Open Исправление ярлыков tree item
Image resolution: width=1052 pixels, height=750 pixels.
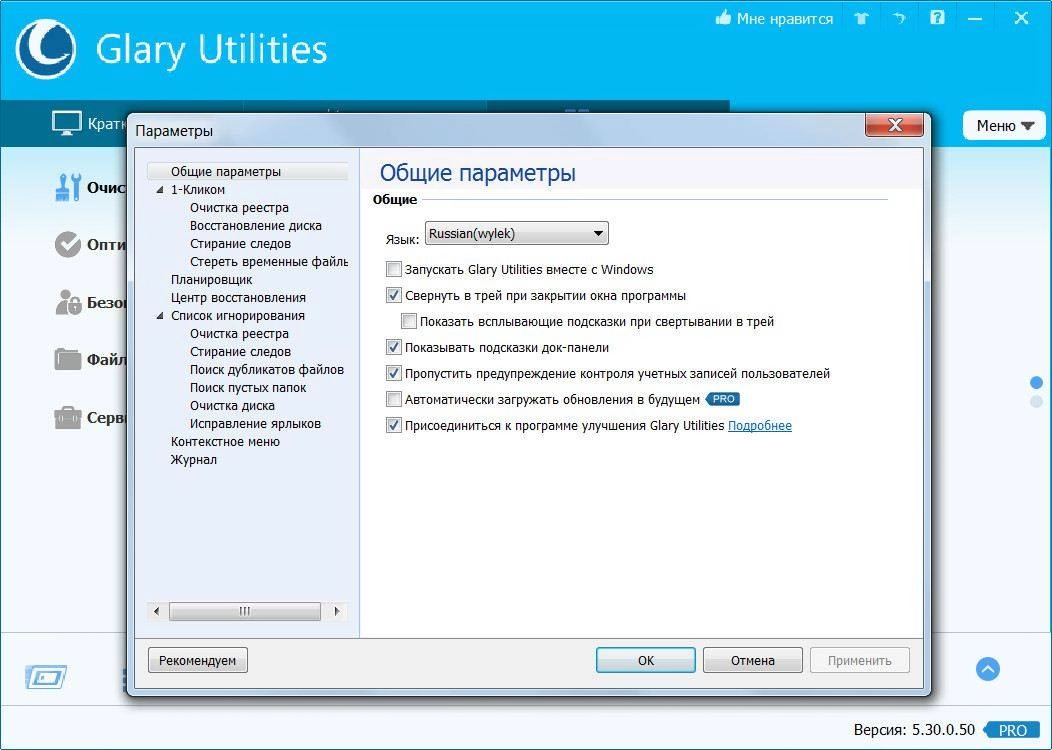point(255,424)
